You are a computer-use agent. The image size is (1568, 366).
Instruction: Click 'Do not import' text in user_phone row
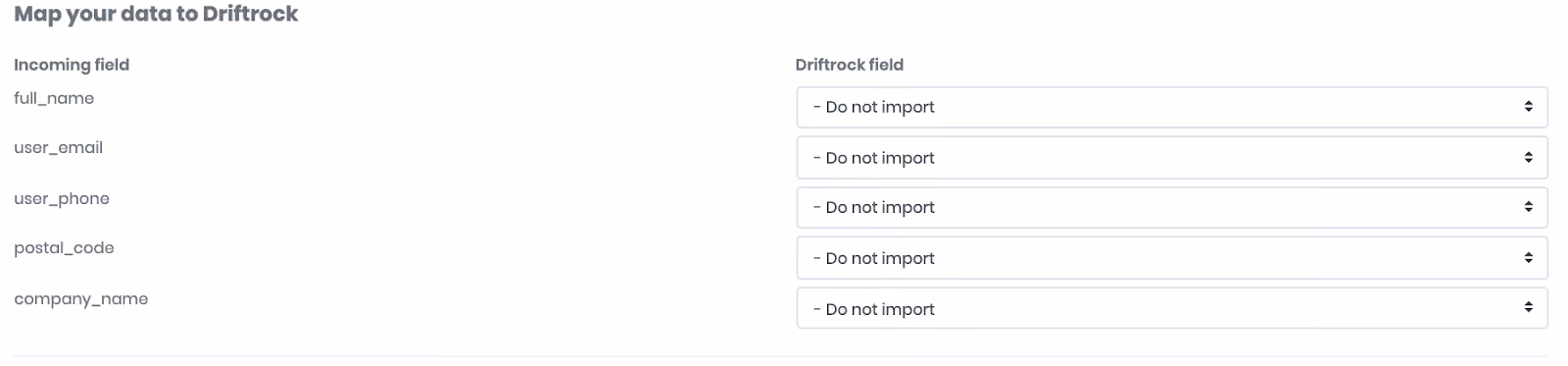(x=880, y=207)
